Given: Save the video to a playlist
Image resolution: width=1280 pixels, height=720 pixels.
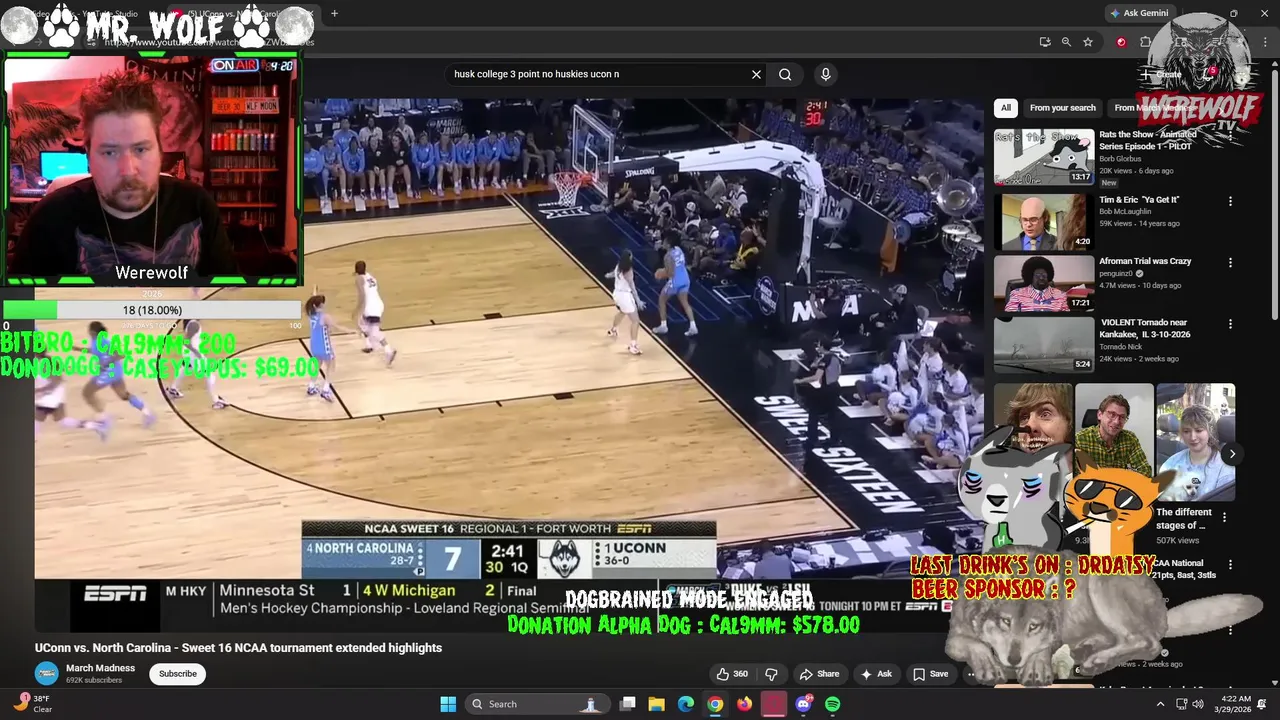Looking at the screenshot, I should click(x=930, y=674).
